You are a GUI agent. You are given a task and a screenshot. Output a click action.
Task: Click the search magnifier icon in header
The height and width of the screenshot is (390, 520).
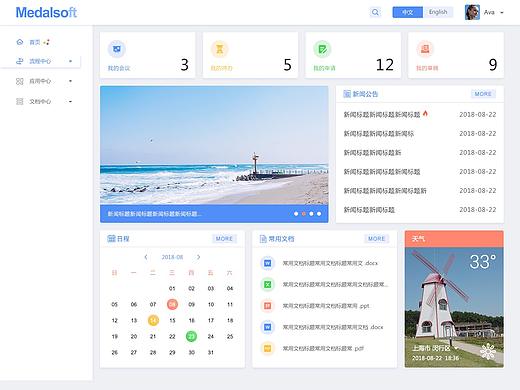point(375,12)
